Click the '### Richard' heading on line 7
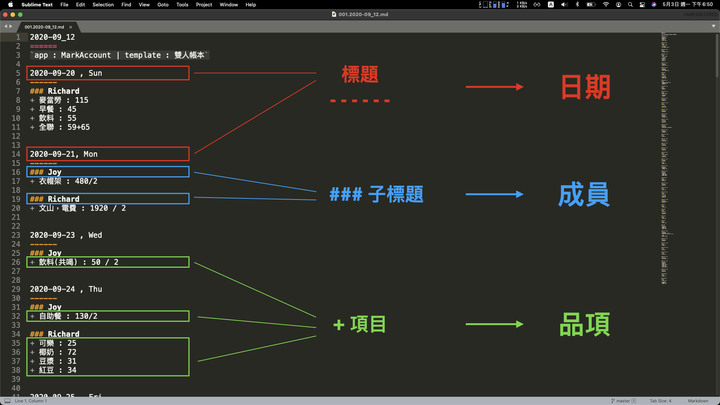This screenshot has height=405, width=720. (55, 91)
